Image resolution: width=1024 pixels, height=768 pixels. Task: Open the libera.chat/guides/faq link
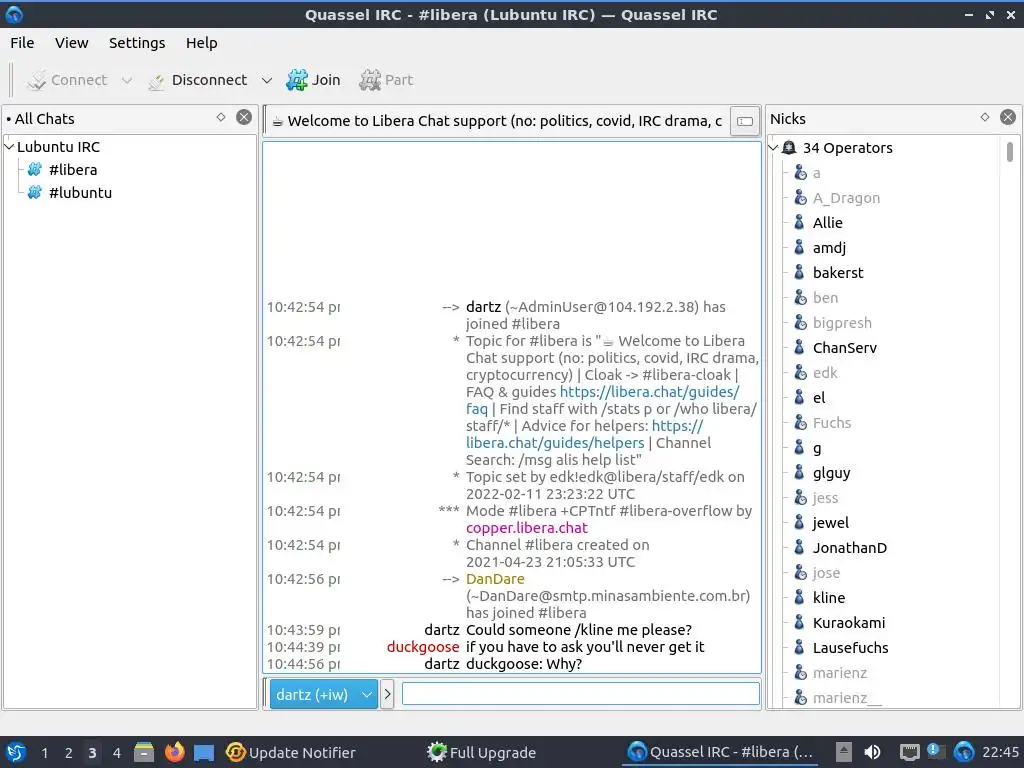pos(649,392)
